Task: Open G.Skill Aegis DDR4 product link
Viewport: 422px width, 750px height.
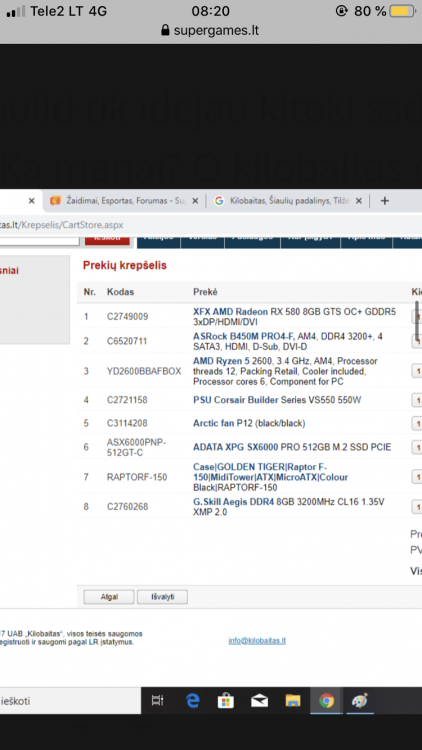Action: coord(289,507)
